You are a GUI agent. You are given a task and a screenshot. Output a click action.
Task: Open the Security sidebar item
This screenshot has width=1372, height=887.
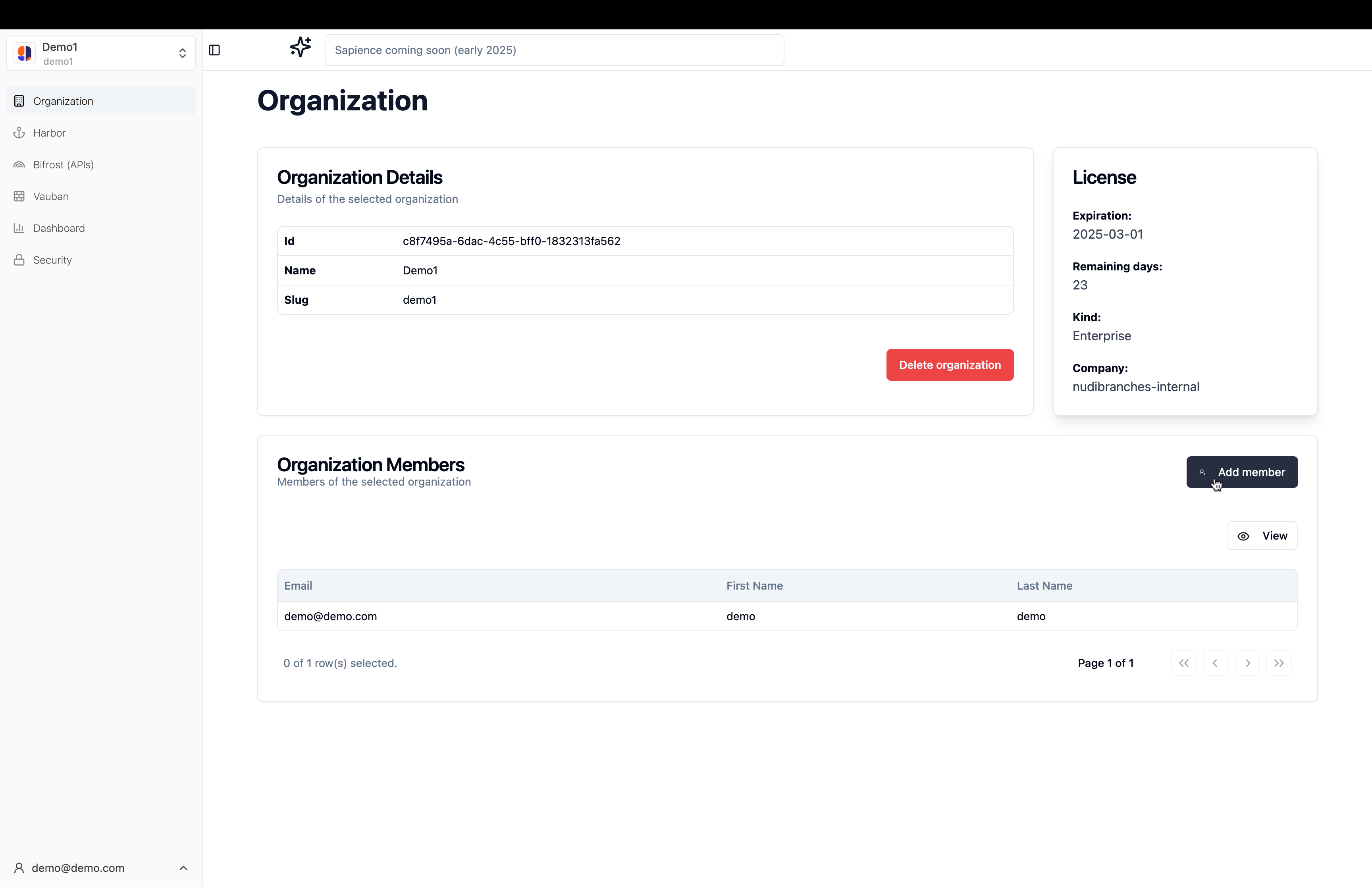[101, 260]
